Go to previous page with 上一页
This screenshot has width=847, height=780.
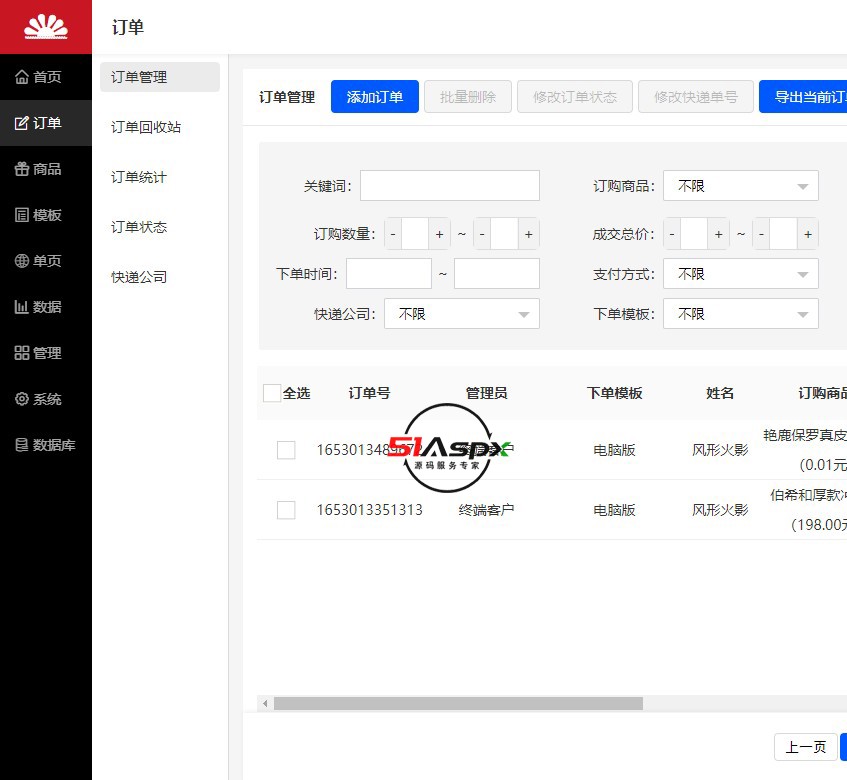pos(805,747)
